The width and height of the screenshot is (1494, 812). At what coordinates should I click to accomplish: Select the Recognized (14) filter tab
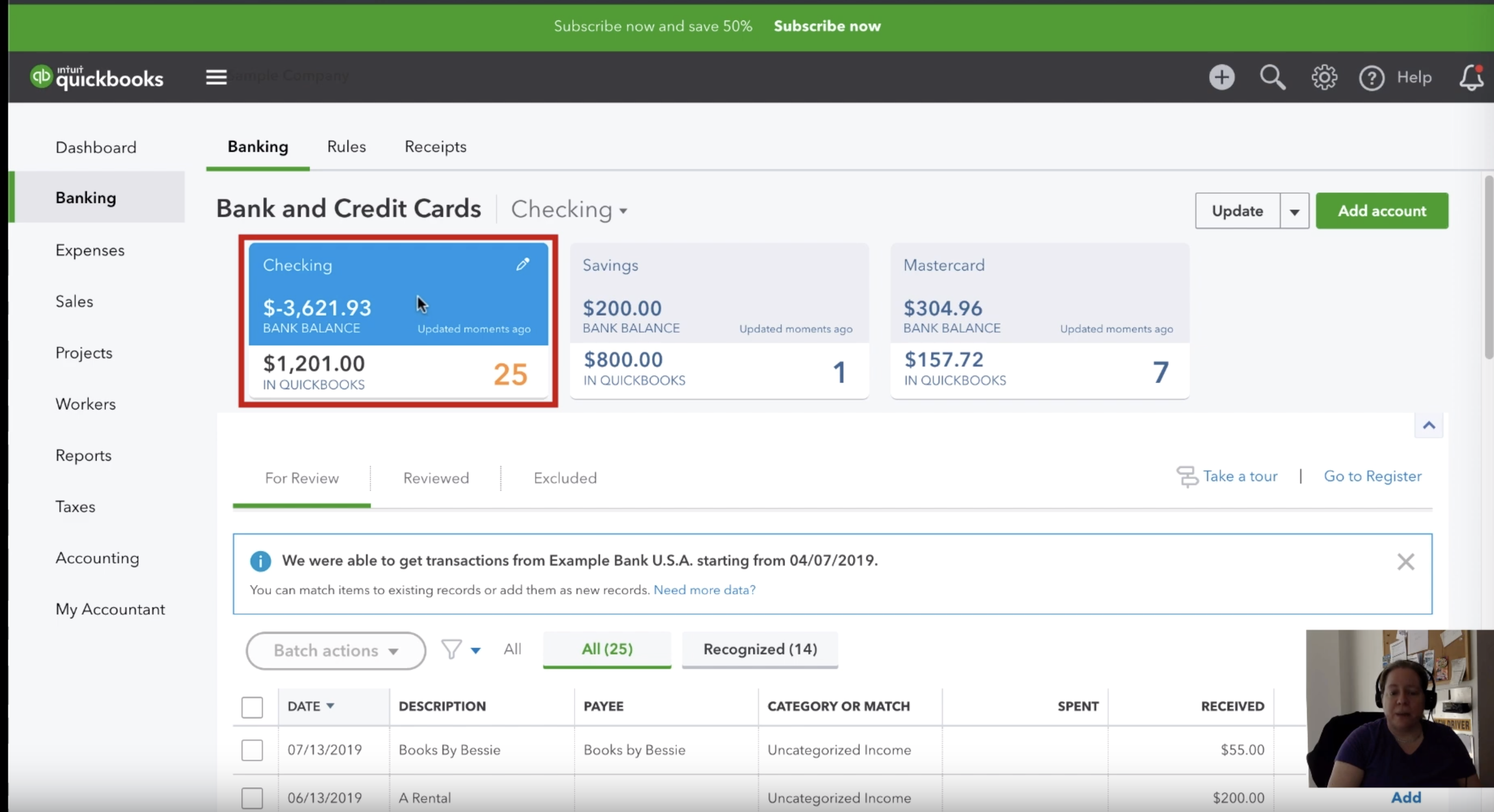click(760, 649)
